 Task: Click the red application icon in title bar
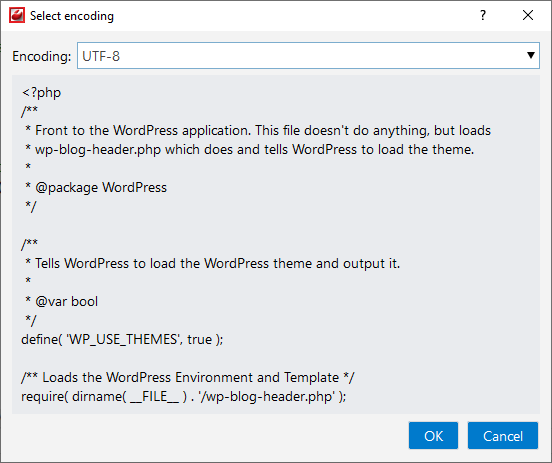(x=17, y=15)
